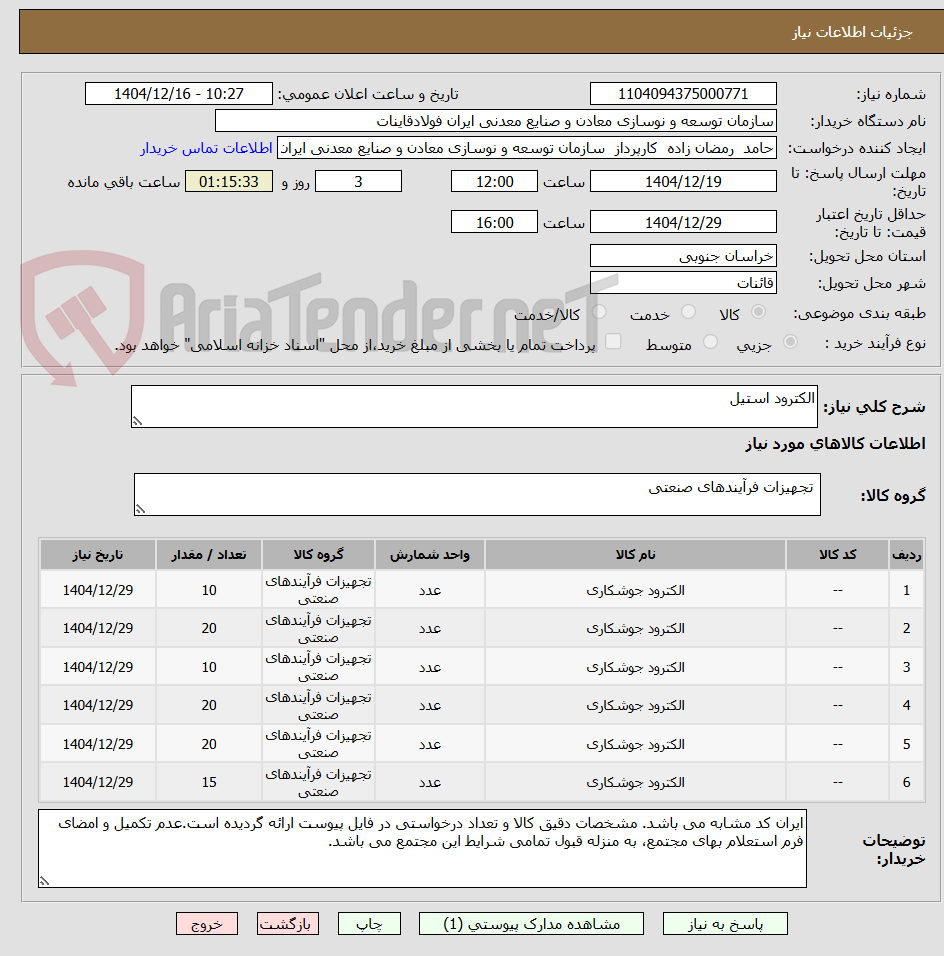Click the واحد شمارش column header
Image resolution: width=944 pixels, height=956 pixels.
[430, 555]
